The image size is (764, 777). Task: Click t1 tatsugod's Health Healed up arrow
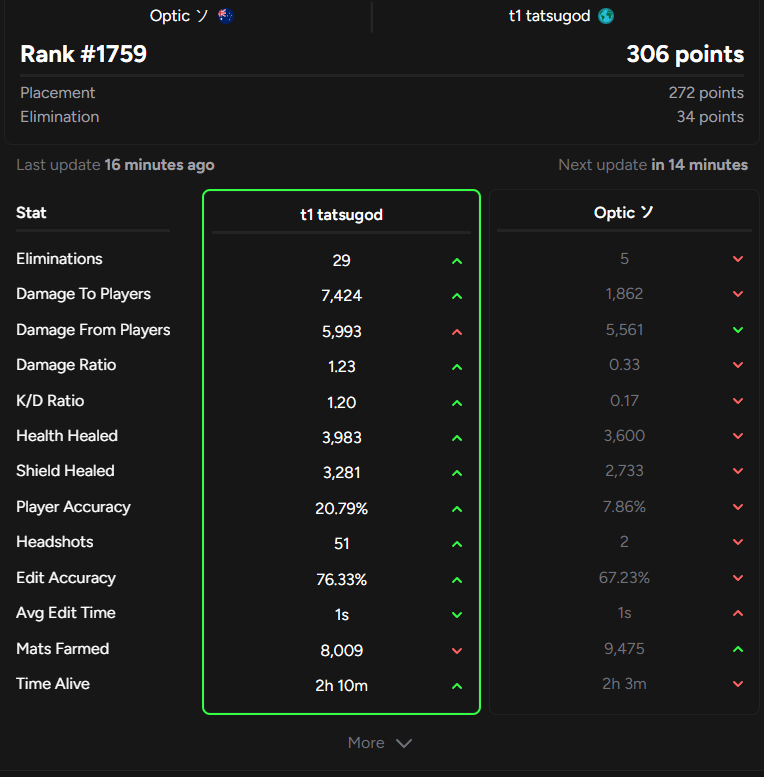click(x=457, y=438)
